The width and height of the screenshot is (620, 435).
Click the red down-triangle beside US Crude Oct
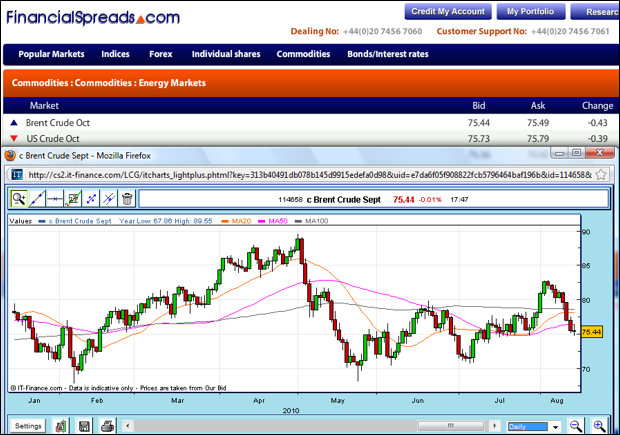pos(14,138)
